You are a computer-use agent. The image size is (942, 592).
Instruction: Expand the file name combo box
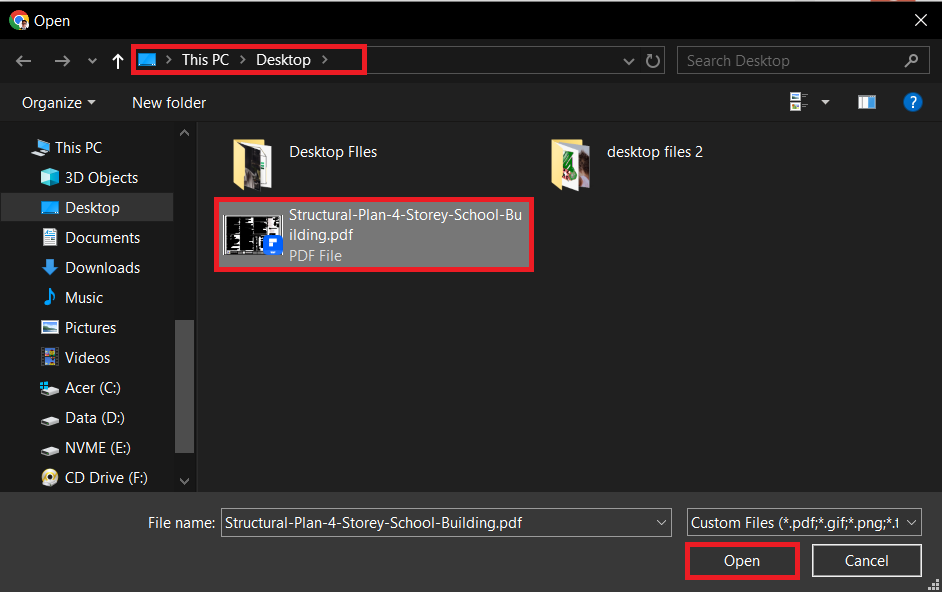click(x=661, y=522)
